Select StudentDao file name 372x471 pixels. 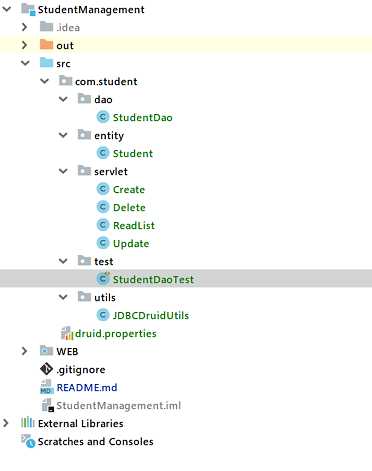(x=143, y=117)
